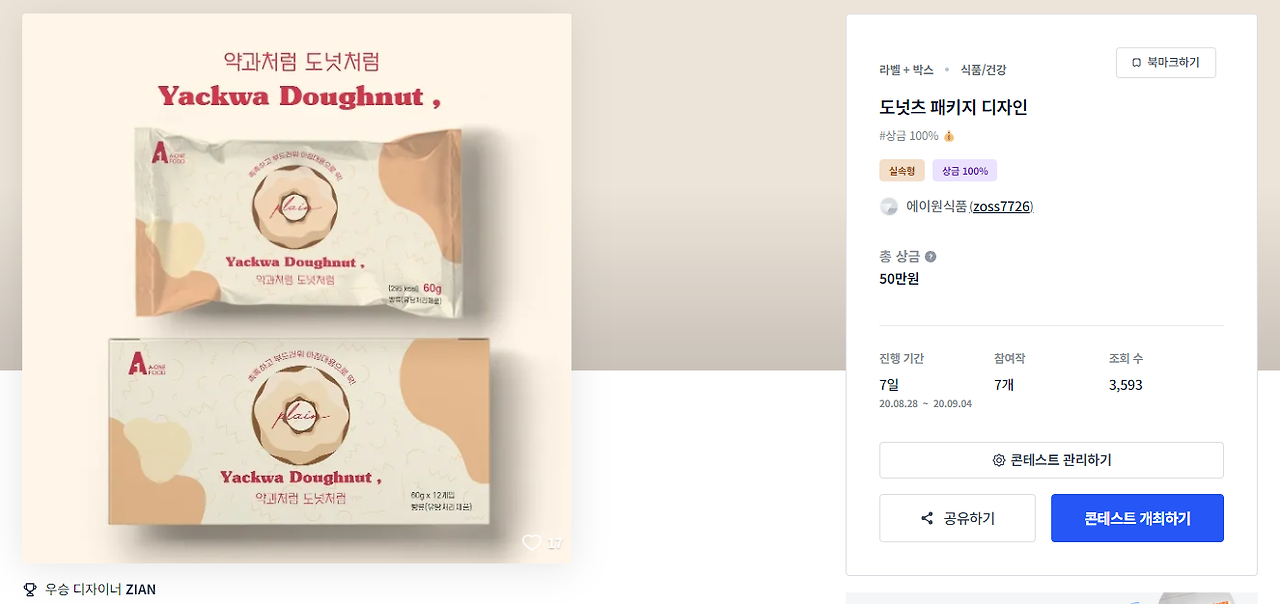Screen dimensions: 1280x604
Task: Bookmark the contest with 북마크하기
Action: point(1165,63)
